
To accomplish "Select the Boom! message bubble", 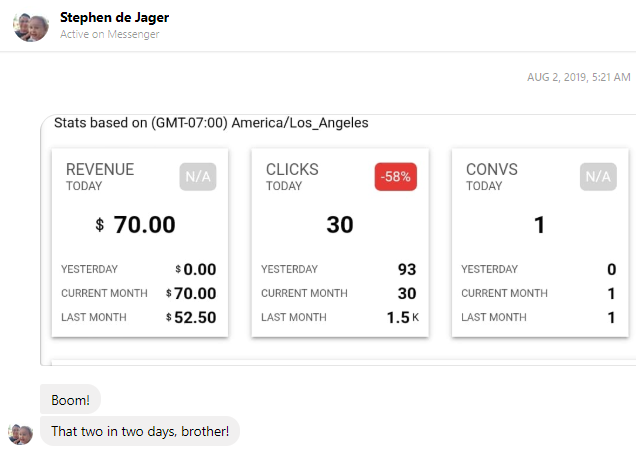I will 70,400.
